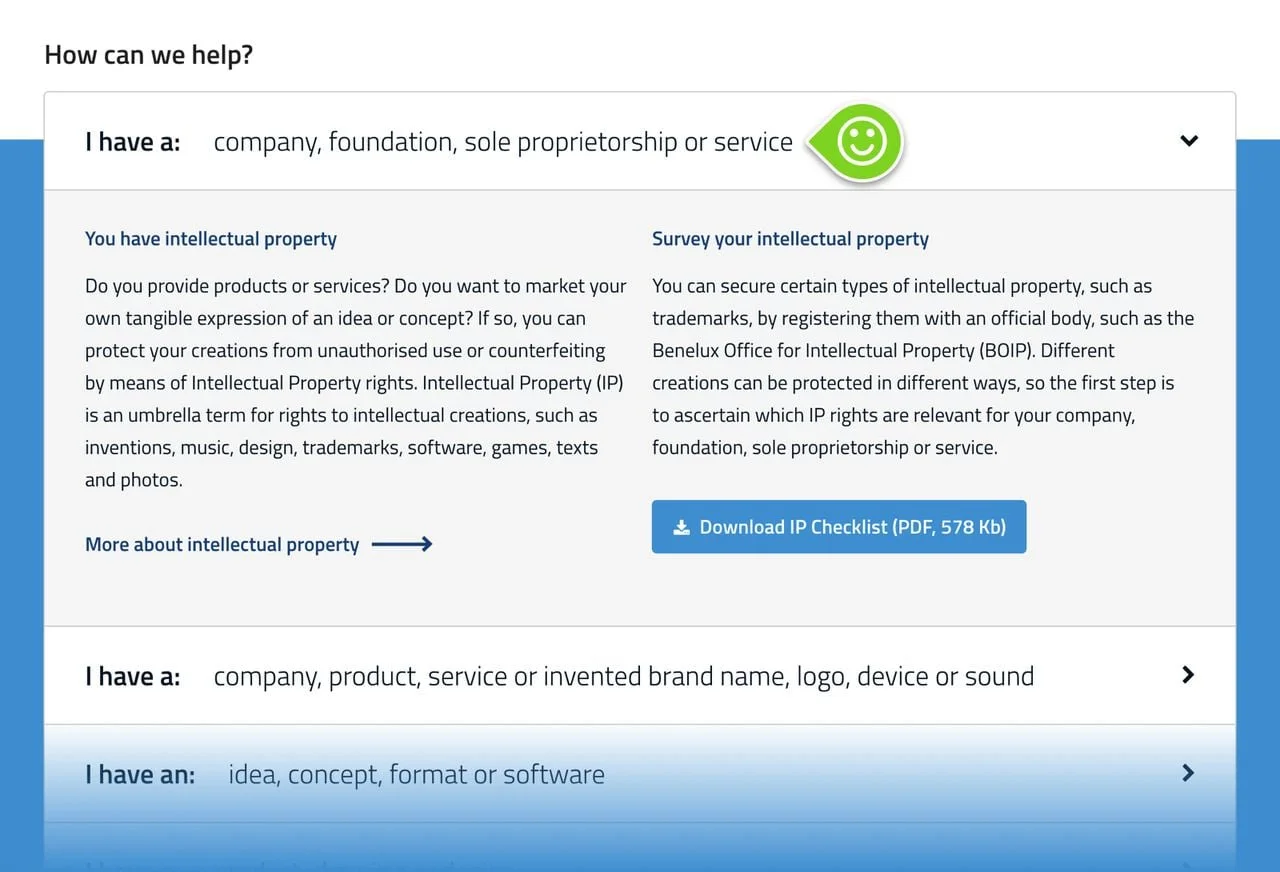Image resolution: width=1280 pixels, height=872 pixels.
Task: Click the paragraph mentioning the Benelux Office
Action: coord(922,367)
